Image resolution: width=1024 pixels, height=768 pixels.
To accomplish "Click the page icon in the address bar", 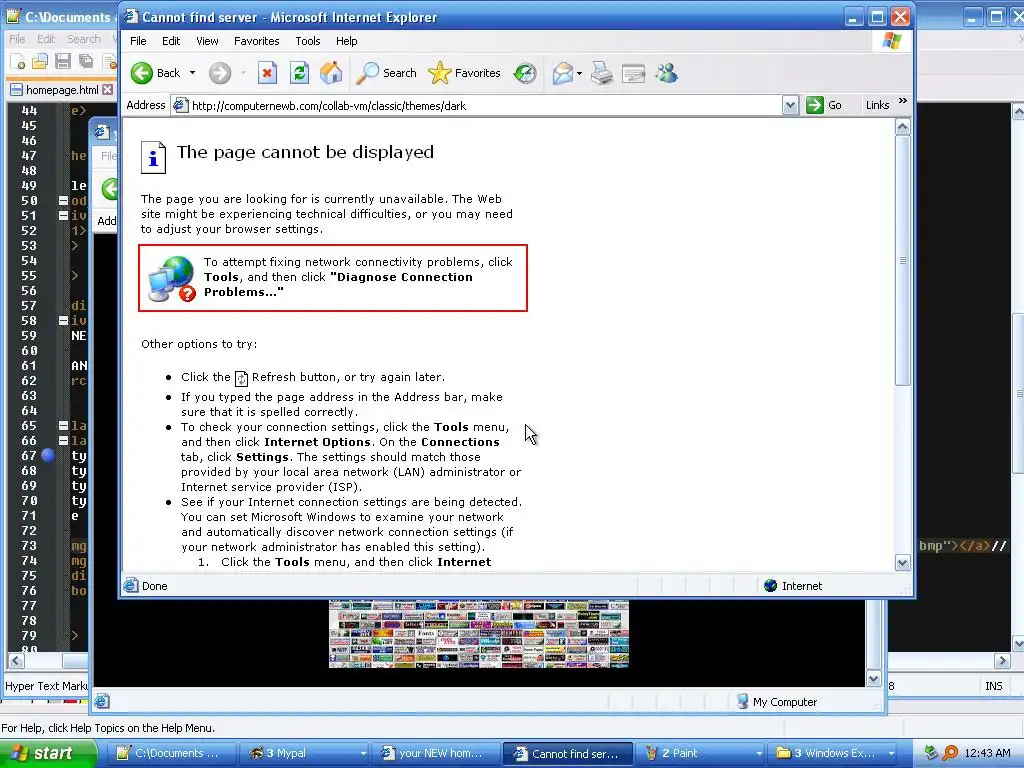I will click(x=181, y=105).
